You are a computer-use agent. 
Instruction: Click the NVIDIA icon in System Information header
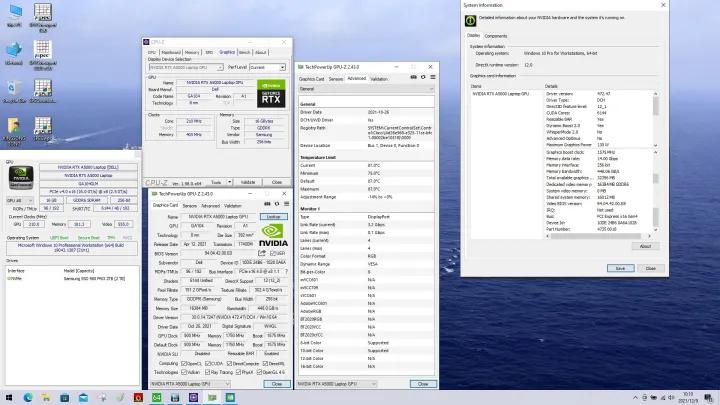pos(470,21)
